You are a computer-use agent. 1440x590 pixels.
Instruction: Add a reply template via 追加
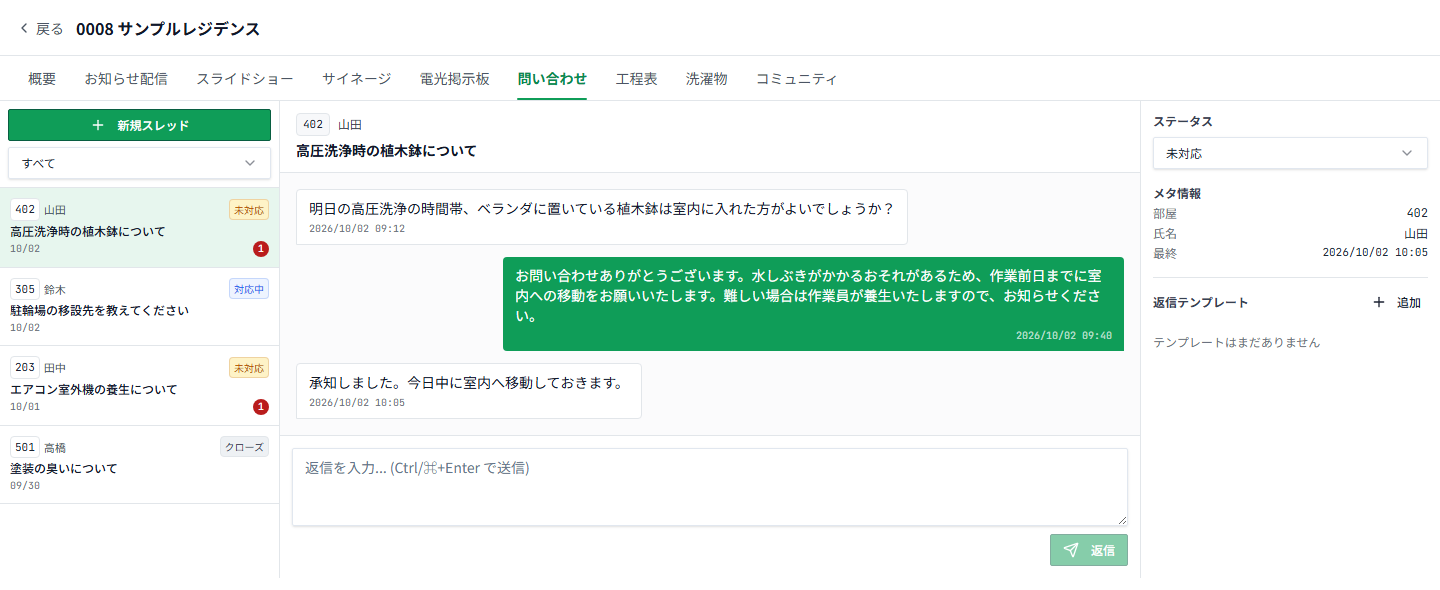1398,302
